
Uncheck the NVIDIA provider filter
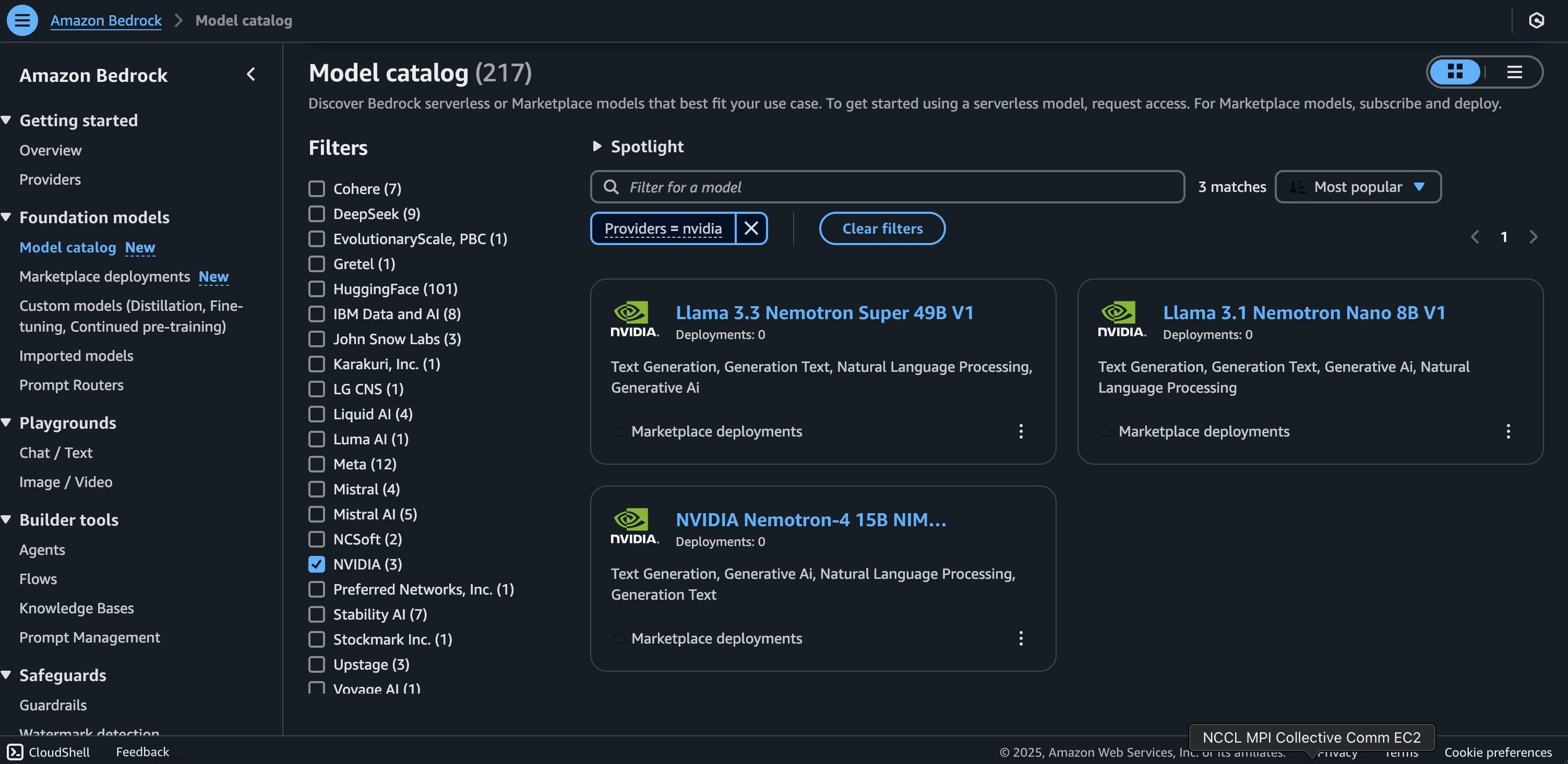317,564
